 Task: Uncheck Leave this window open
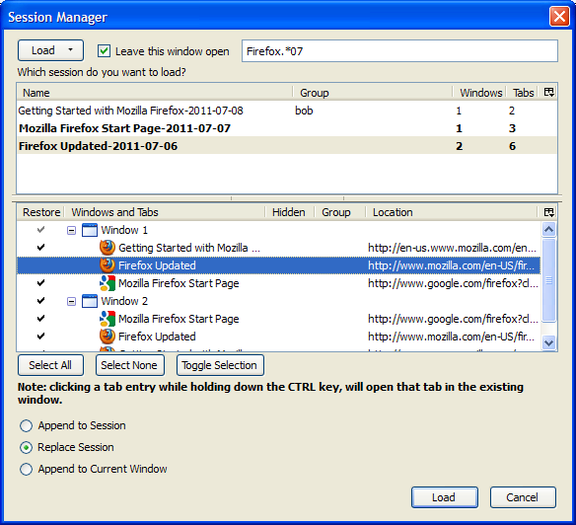(x=104, y=51)
